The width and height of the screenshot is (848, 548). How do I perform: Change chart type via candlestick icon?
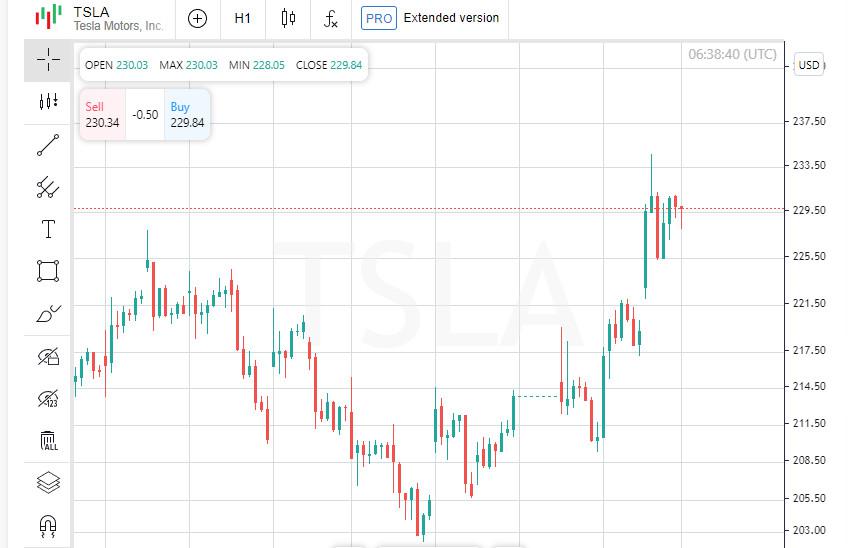[x=288, y=19]
